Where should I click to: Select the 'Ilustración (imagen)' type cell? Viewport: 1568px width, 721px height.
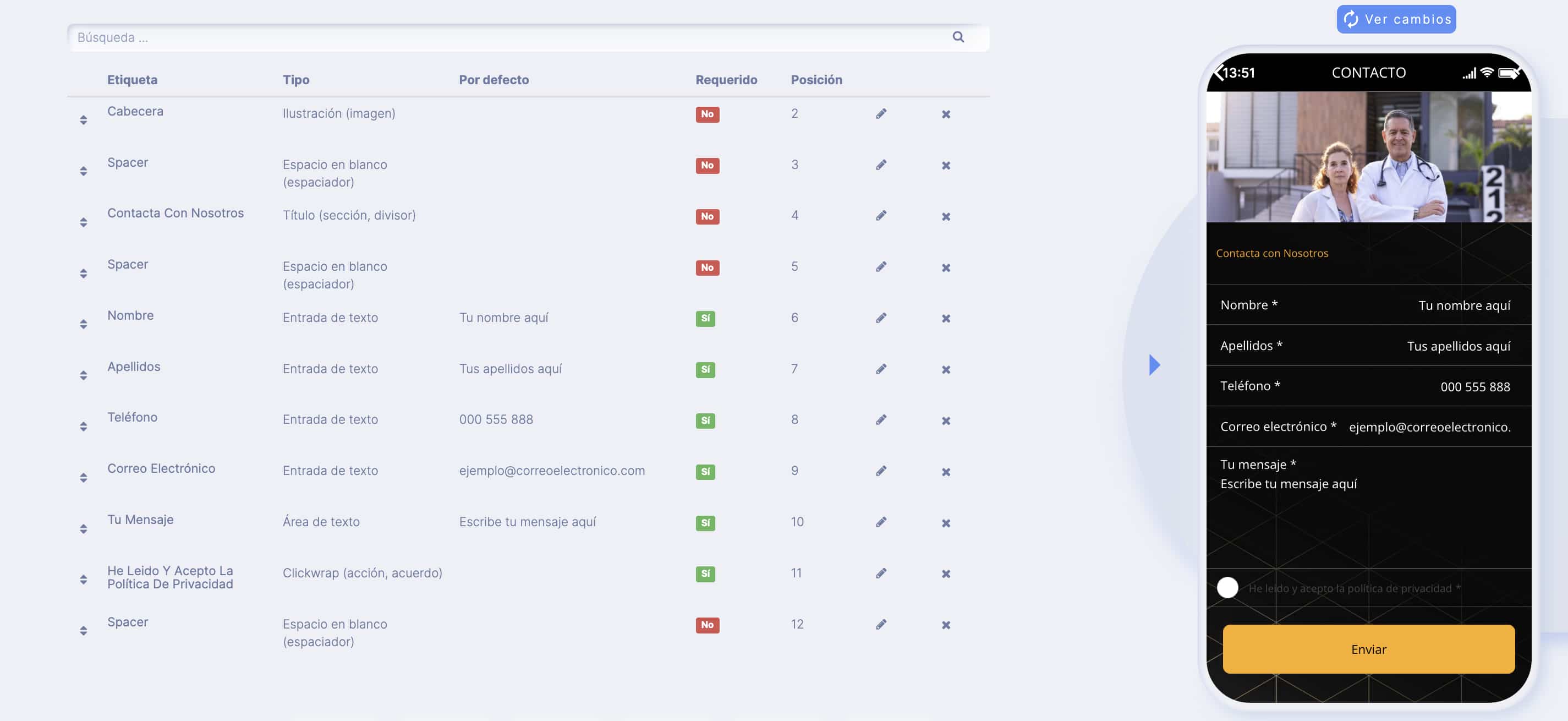[339, 113]
